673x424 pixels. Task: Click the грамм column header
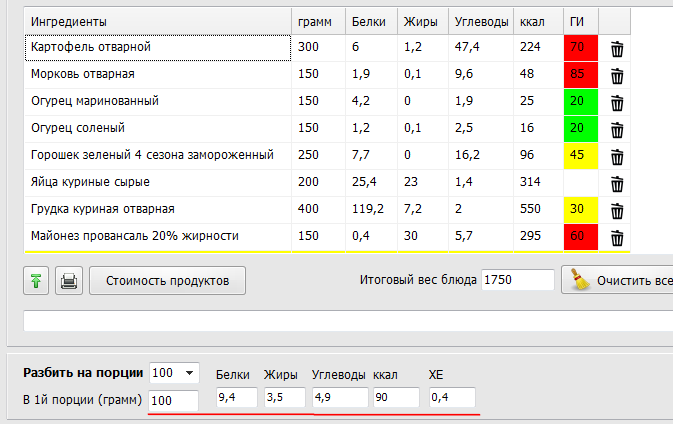click(x=318, y=21)
